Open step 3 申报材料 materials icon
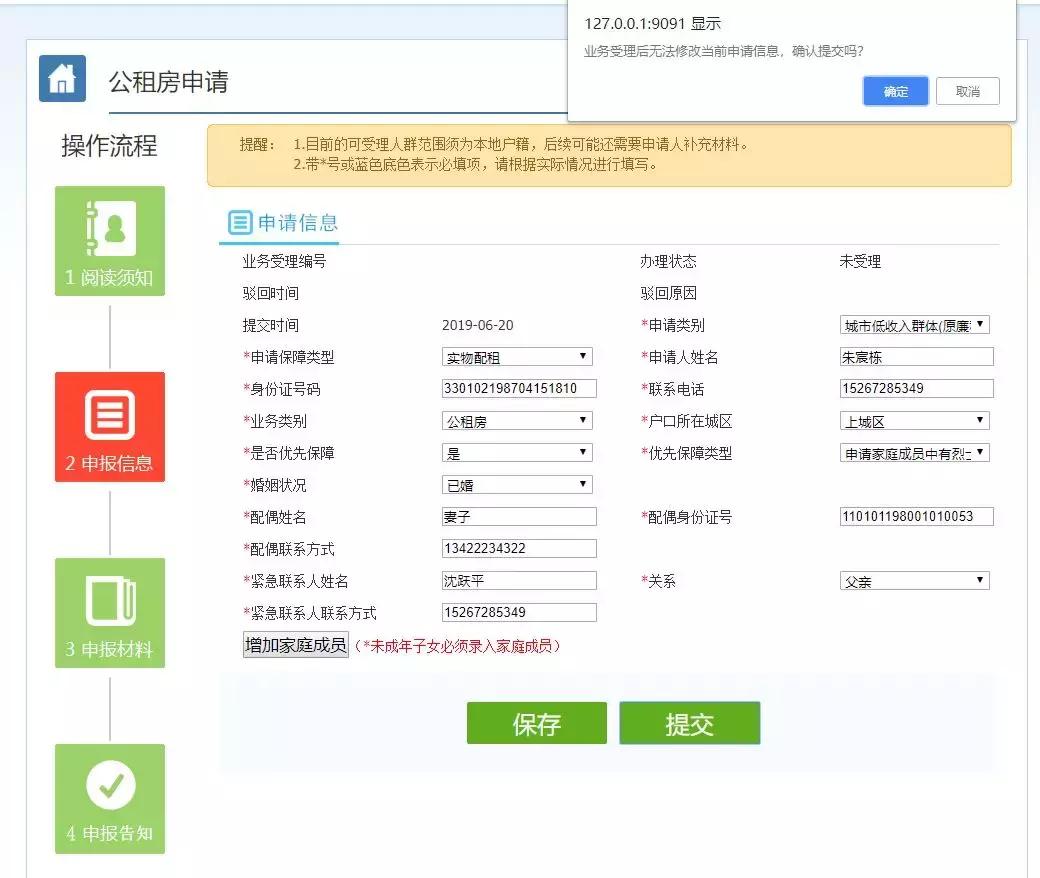The height and width of the screenshot is (878, 1040). point(110,598)
